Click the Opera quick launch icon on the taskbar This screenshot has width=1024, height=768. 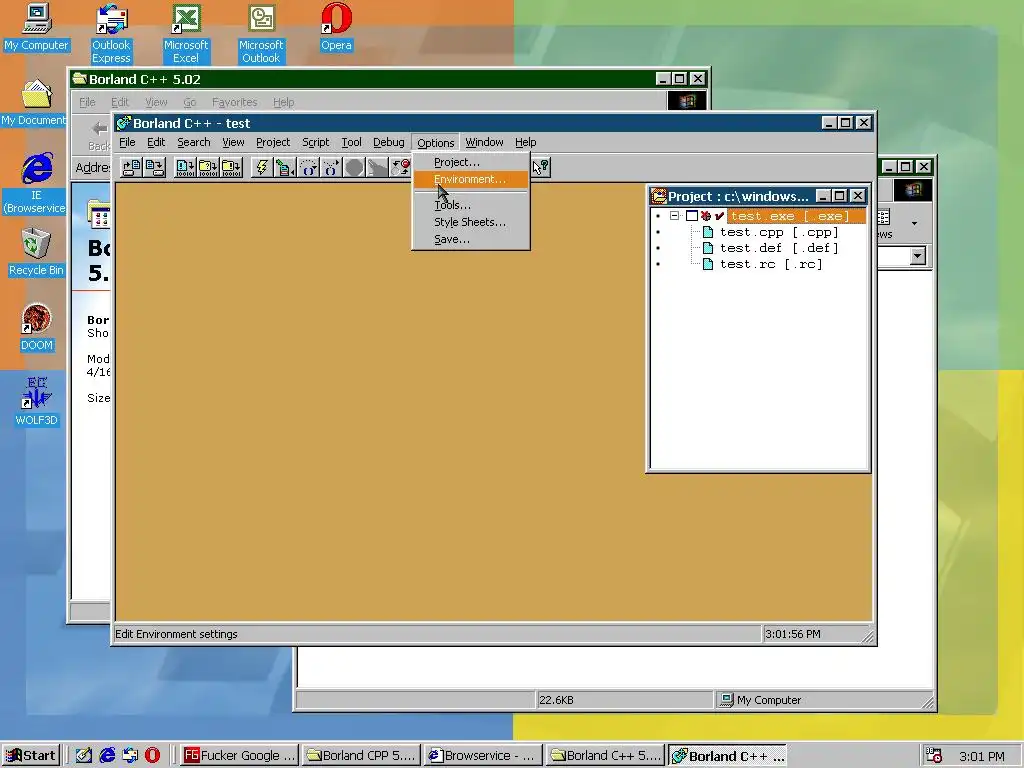(152, 755)
